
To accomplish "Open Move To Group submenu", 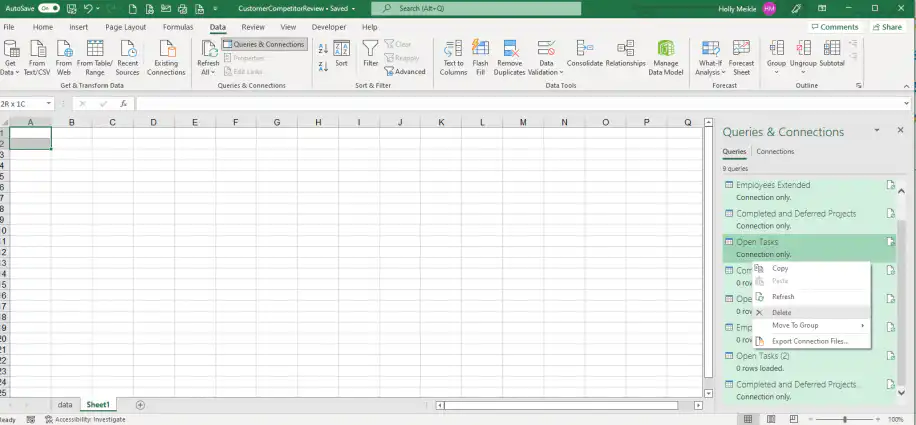I will [x=811, y=325].
